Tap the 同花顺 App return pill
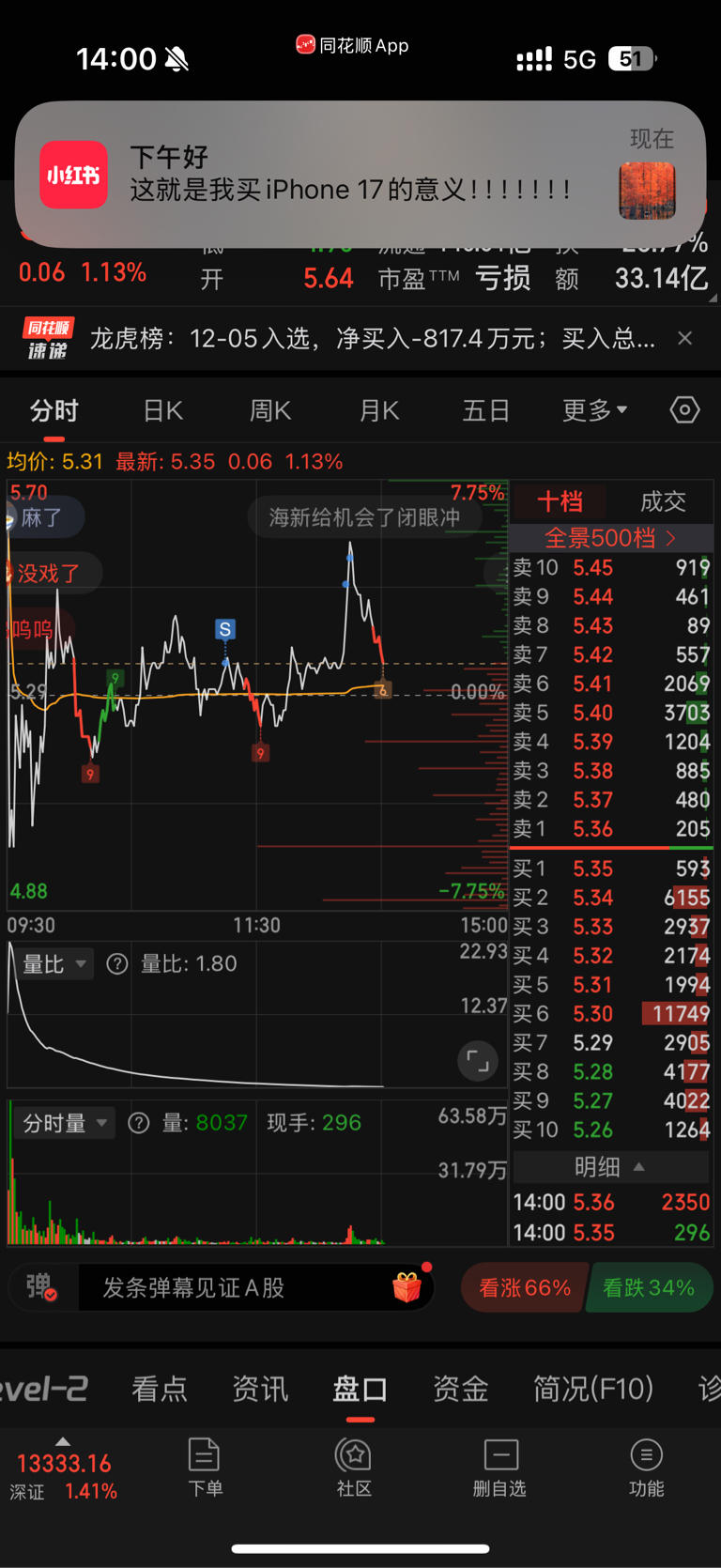 pyautogui.click(x=352, y=45)
